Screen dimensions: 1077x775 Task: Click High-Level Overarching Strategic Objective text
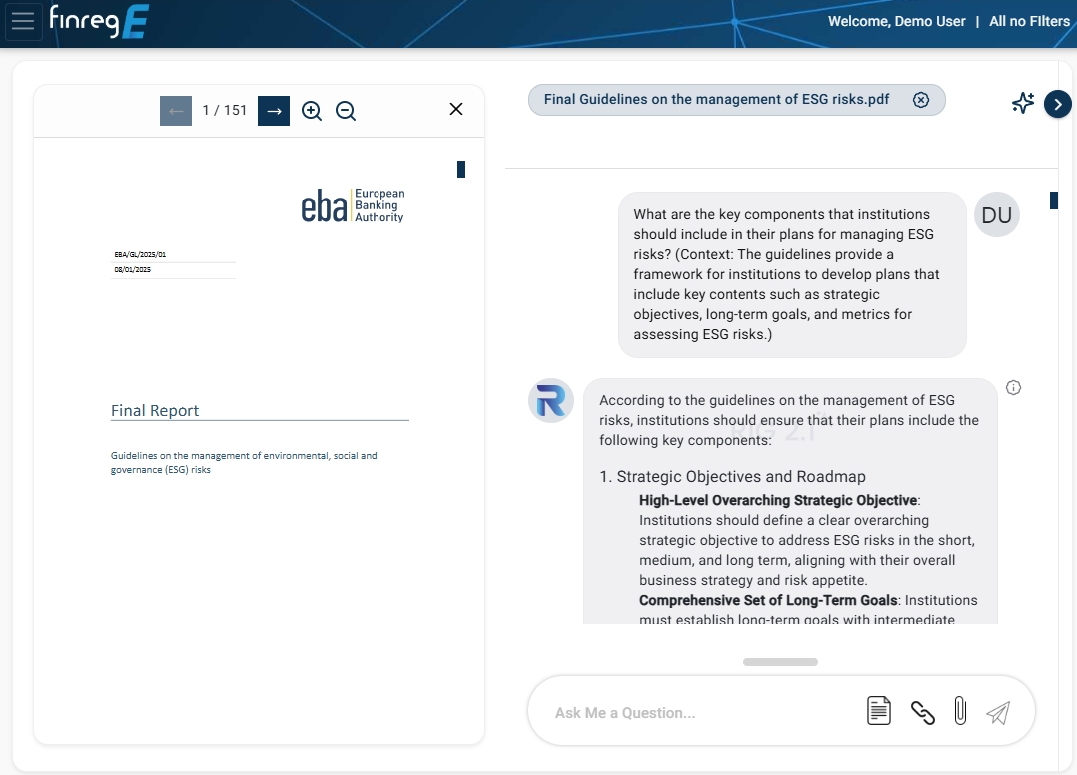pos(778,500)
